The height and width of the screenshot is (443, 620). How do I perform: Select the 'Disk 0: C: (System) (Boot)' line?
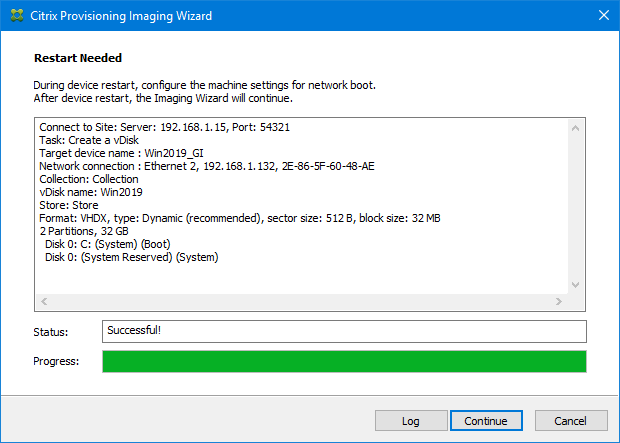[108, 244]
